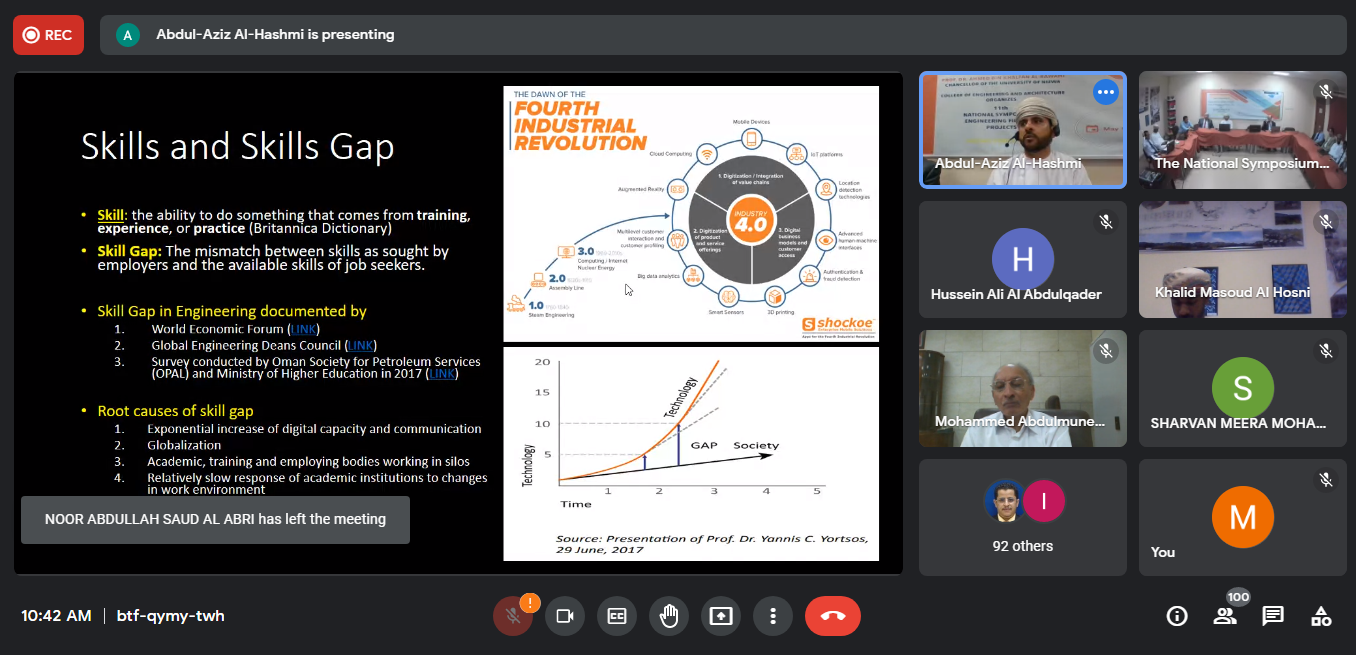The width and height of the screenshot is (1356, 655).
Task: Show the people participants panel
Action: point(1225,616)
